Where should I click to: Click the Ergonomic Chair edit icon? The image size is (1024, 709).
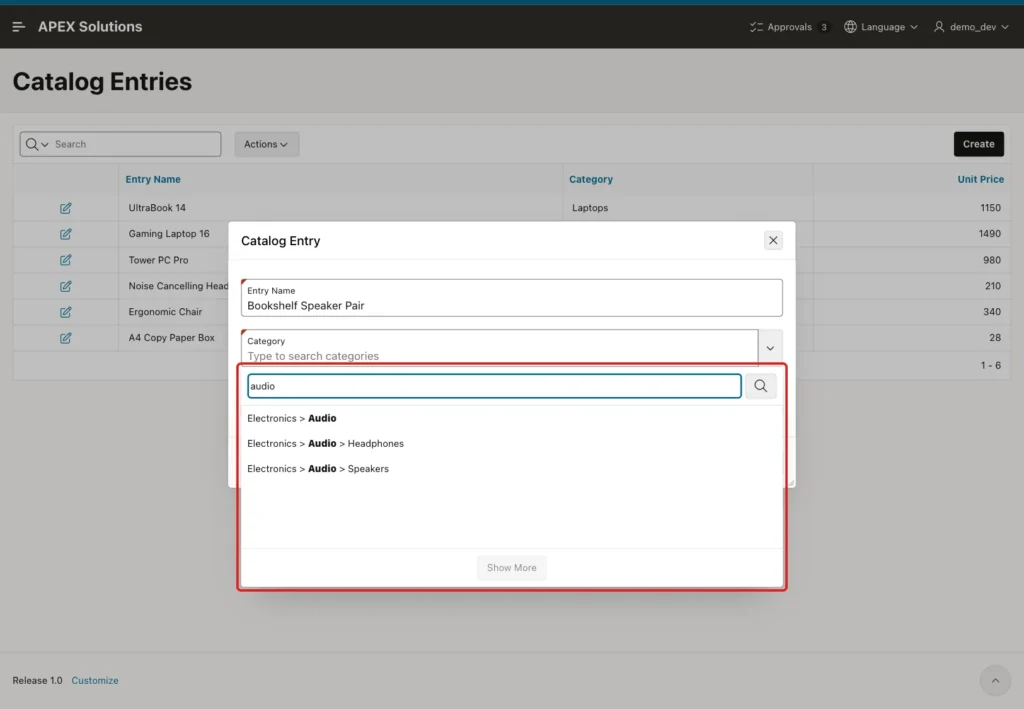[65, 312]
